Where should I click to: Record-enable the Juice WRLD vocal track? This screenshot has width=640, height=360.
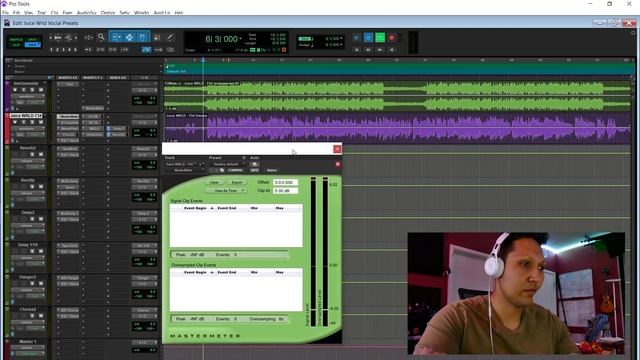[x=15, y=122]
